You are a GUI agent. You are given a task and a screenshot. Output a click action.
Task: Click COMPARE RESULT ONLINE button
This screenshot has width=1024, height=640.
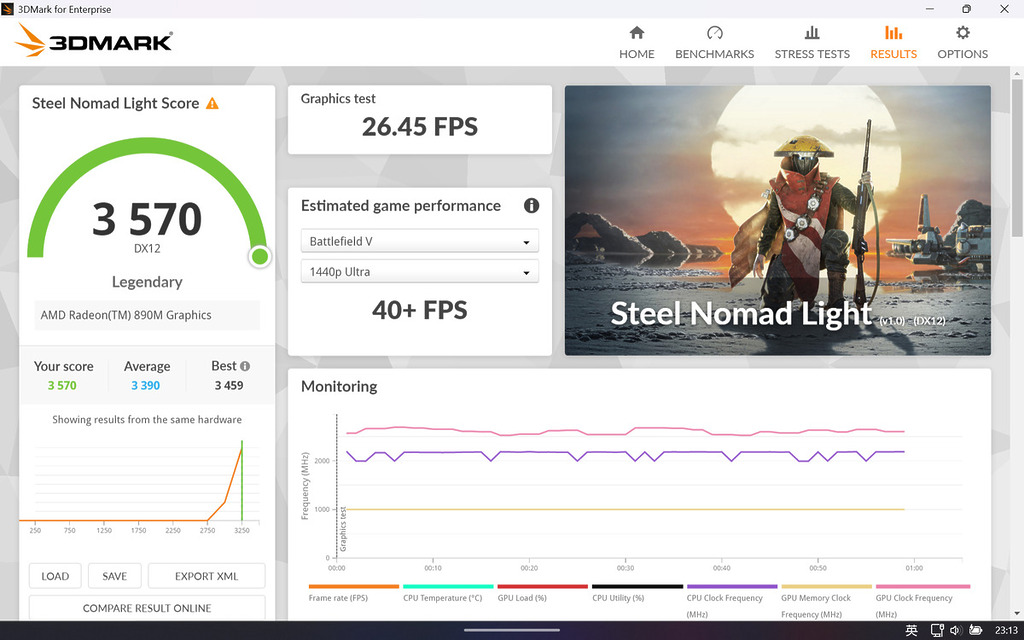click(147, 608)
